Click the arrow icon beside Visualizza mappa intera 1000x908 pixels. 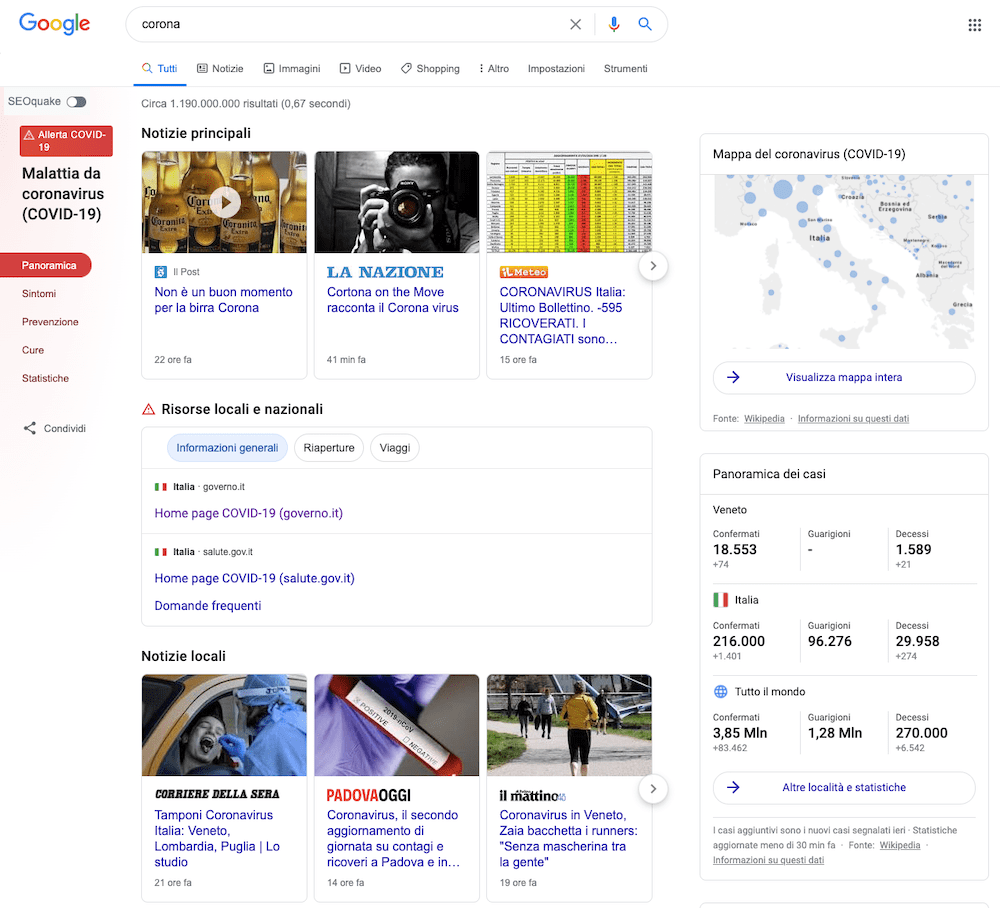[x=733, y=377]
